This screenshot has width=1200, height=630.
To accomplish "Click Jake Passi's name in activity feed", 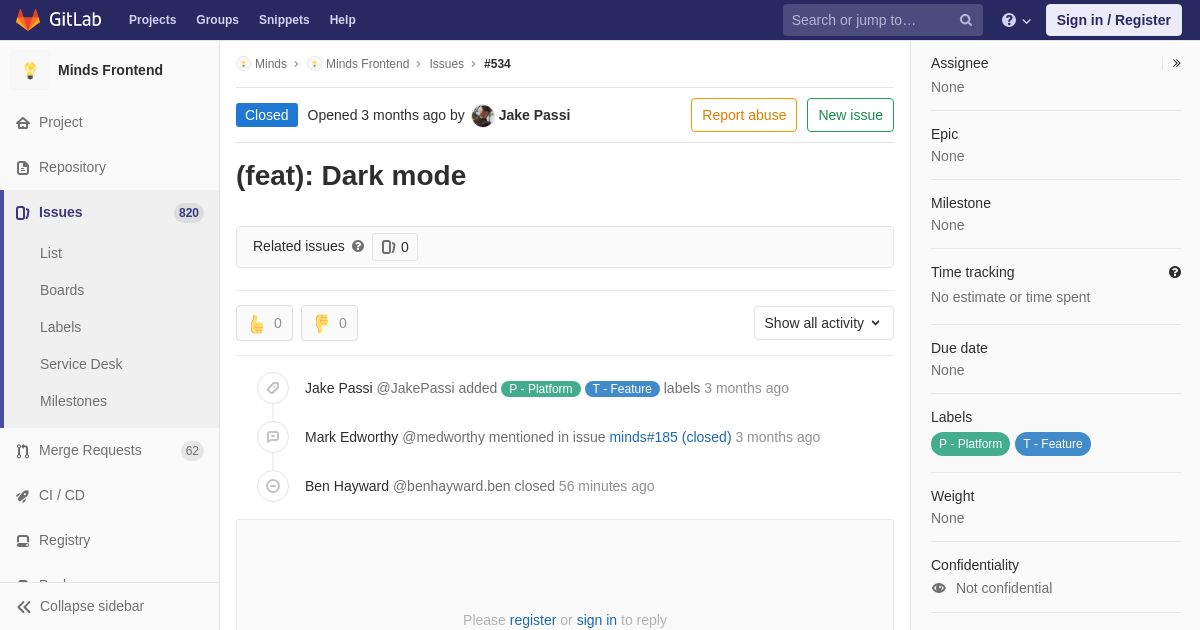I will (339, 388).
